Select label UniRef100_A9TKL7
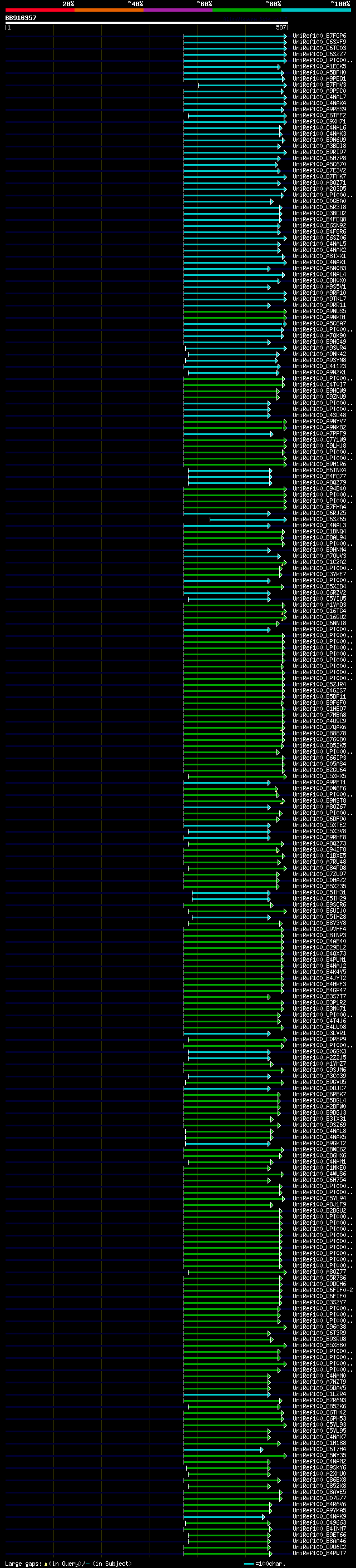356x1568 pixels. point(319,299)
